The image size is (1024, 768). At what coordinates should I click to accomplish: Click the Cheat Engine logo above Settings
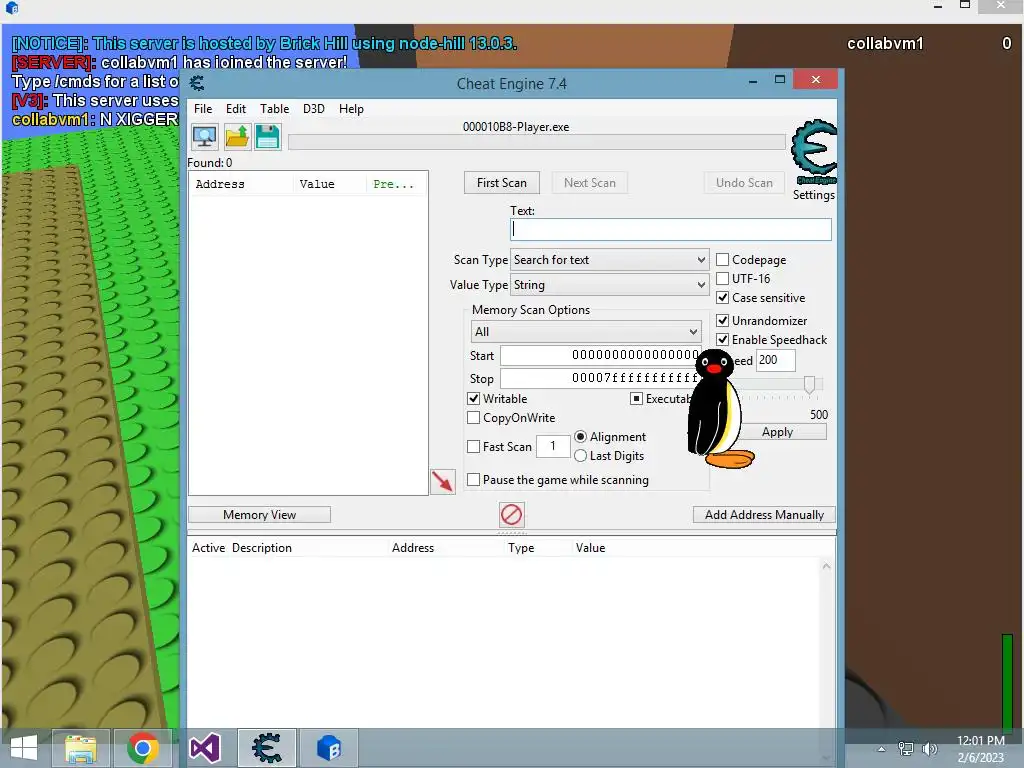(814, 152)
